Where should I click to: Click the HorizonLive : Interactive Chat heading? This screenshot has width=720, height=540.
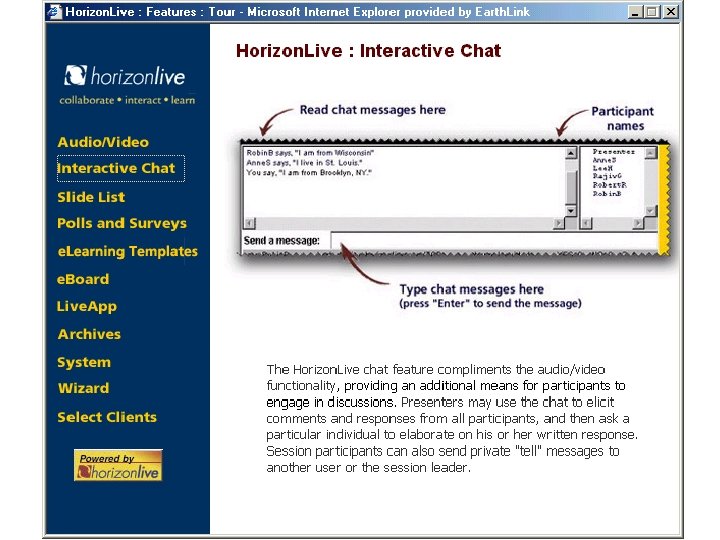(368, 51)
